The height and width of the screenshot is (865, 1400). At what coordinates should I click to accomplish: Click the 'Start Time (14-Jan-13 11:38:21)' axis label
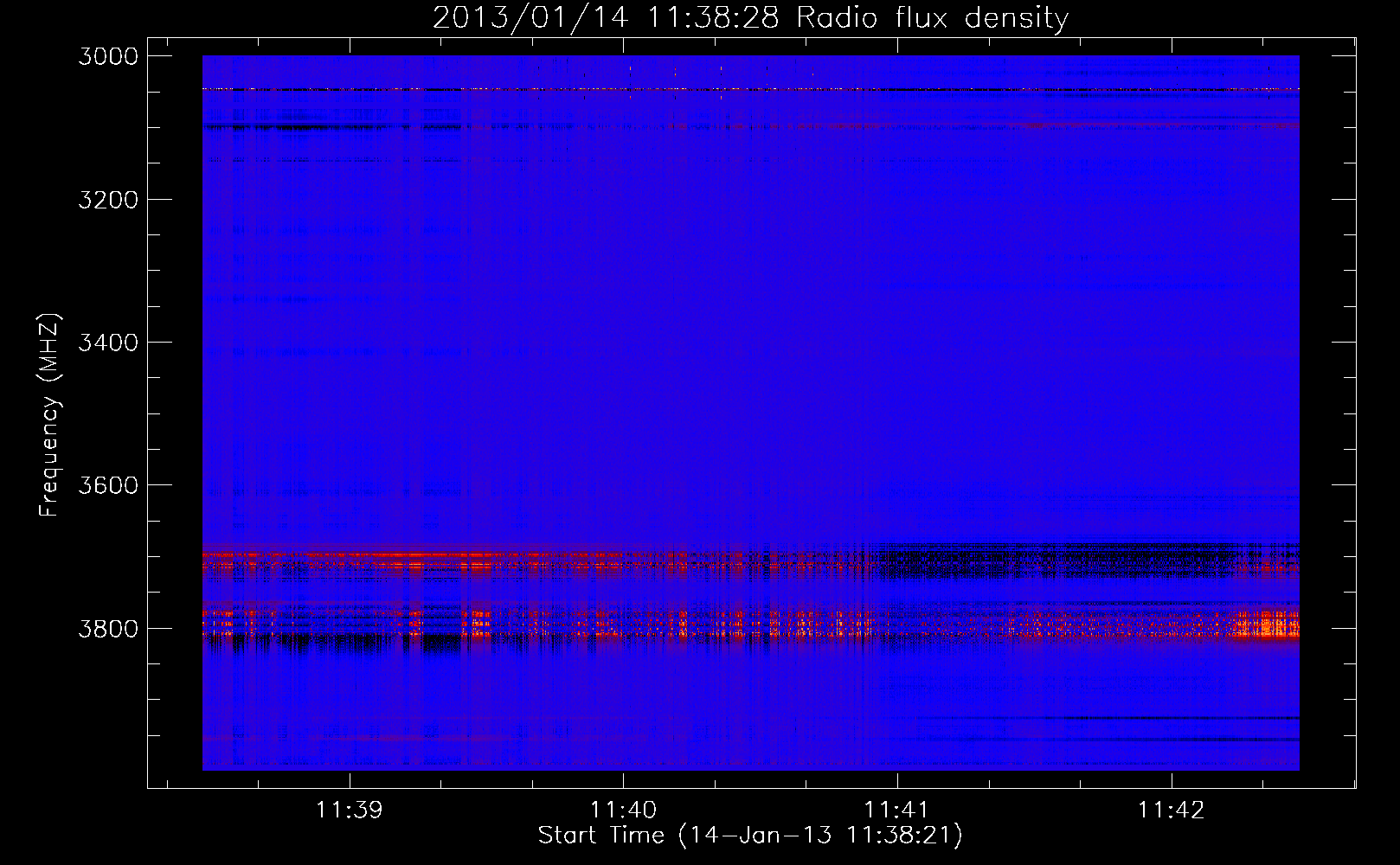[x=750, y=835]
